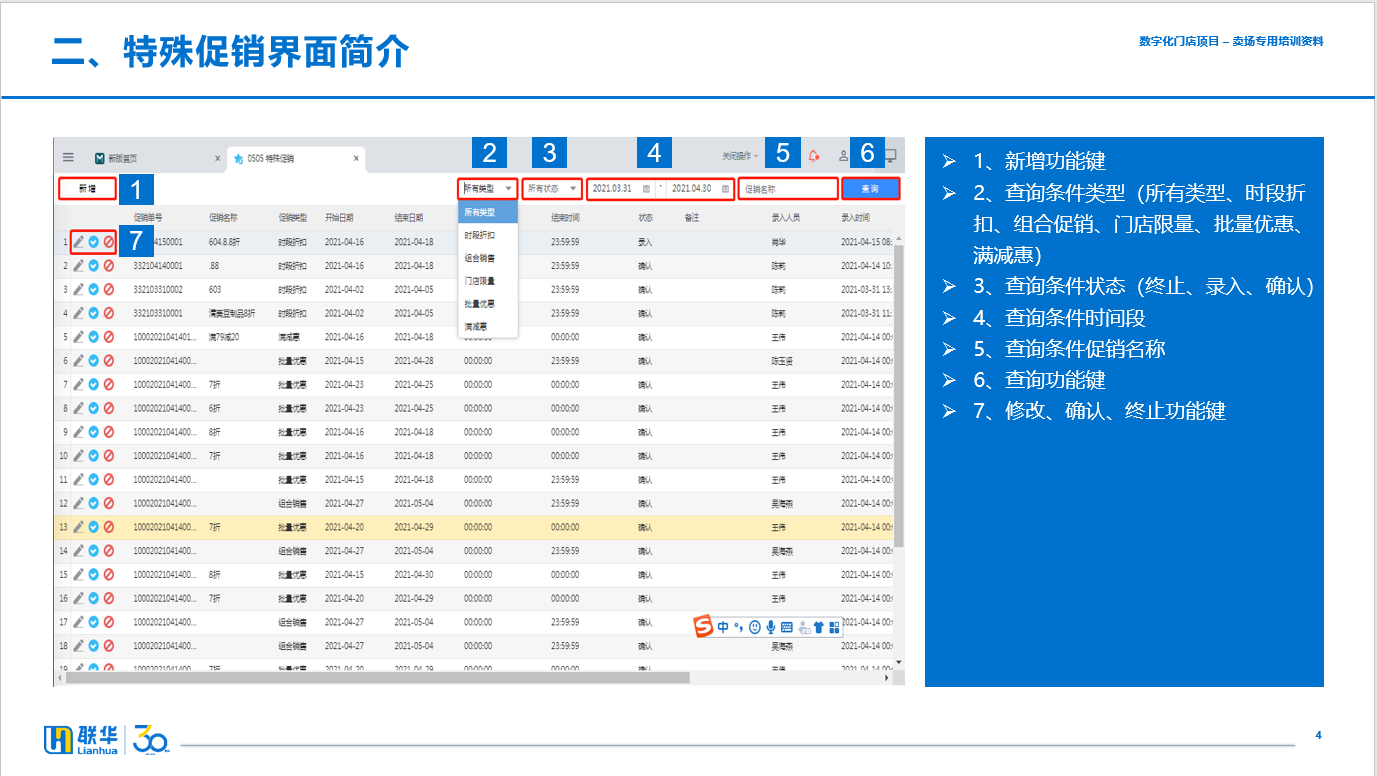Click end date field 2021.04.30
Image resolution: width=1377 pixels, height=776 pixels.
coord(691,188)
